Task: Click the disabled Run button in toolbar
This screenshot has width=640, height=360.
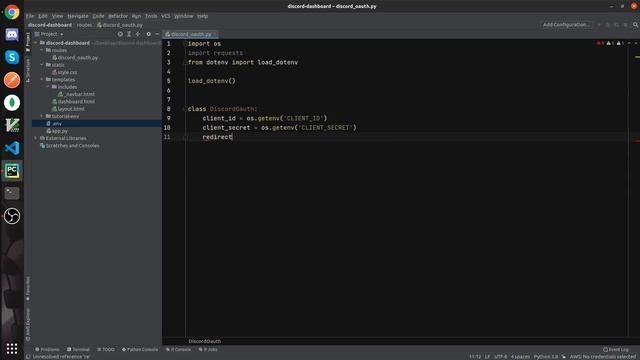Action: [599, 25]
